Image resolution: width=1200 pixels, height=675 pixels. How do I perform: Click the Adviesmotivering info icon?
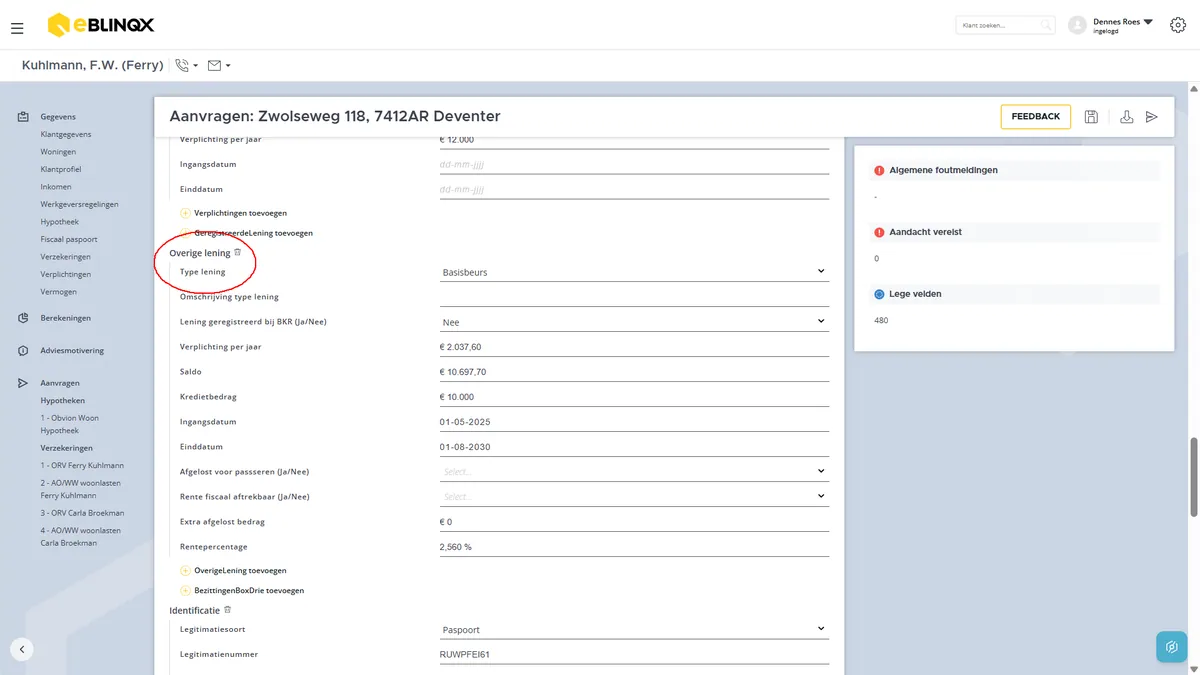tap(23, 351)
